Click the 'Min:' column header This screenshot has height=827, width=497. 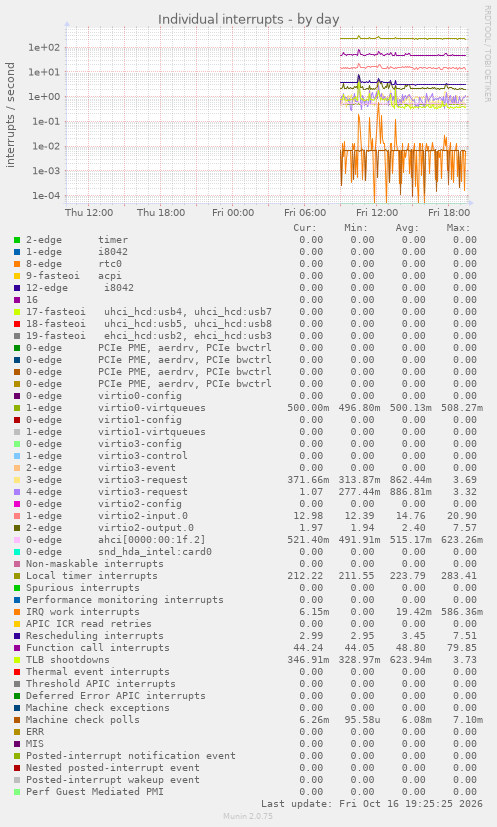(x=356, y=228)
